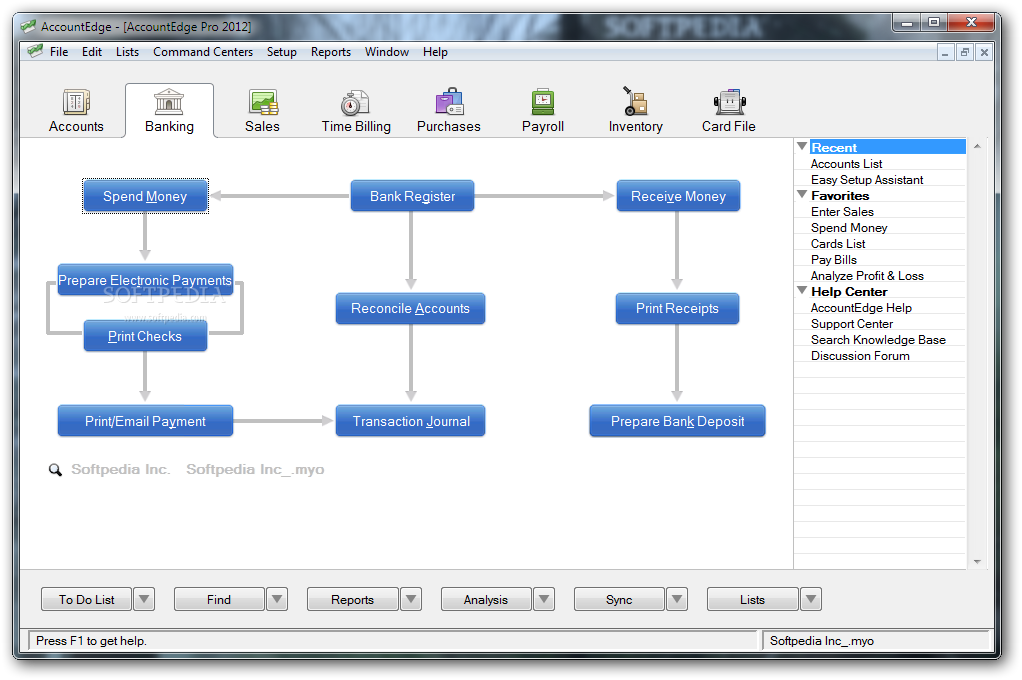
Task: Open Analyze Profit & Loss favorite
Action: point(867,276)
